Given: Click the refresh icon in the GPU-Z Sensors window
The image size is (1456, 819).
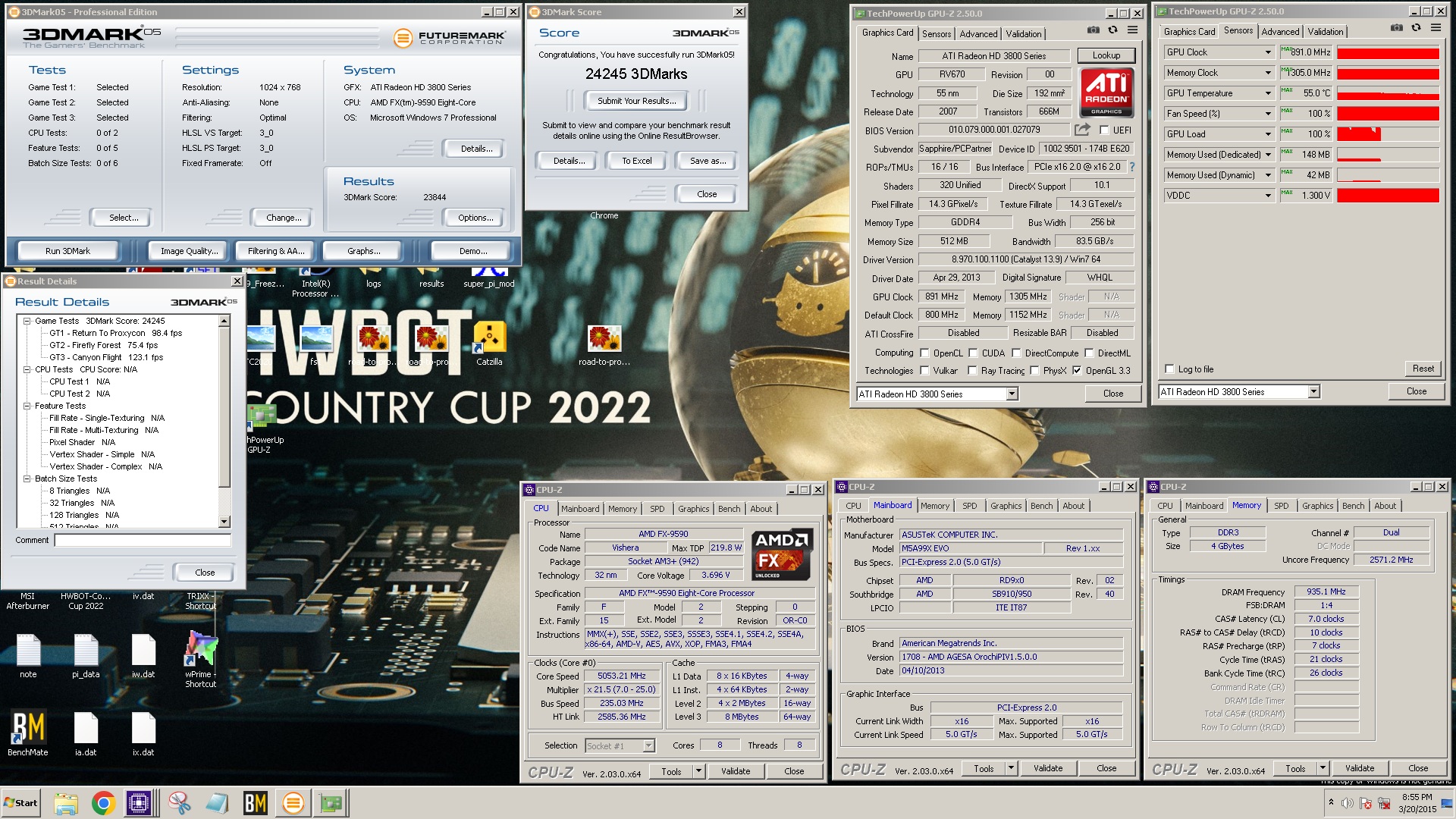Looking at the screenshot, I should coord(1416,28).
